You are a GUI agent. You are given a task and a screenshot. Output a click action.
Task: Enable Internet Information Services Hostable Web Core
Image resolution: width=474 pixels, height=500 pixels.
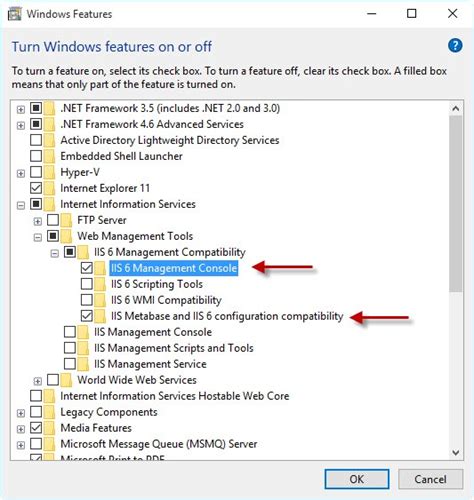pos(36,396)
